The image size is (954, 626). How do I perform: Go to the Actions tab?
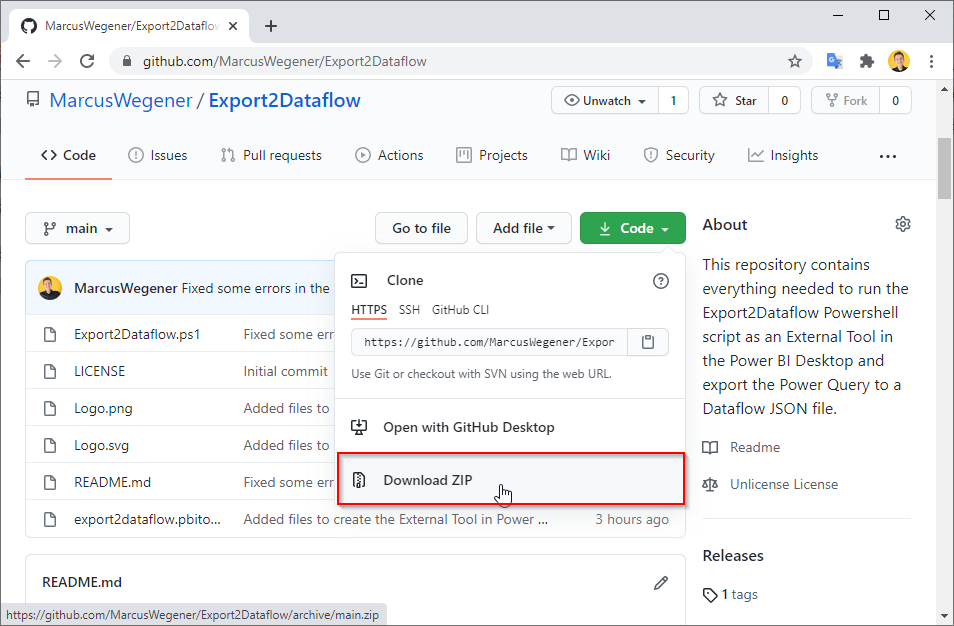(389, 156)
